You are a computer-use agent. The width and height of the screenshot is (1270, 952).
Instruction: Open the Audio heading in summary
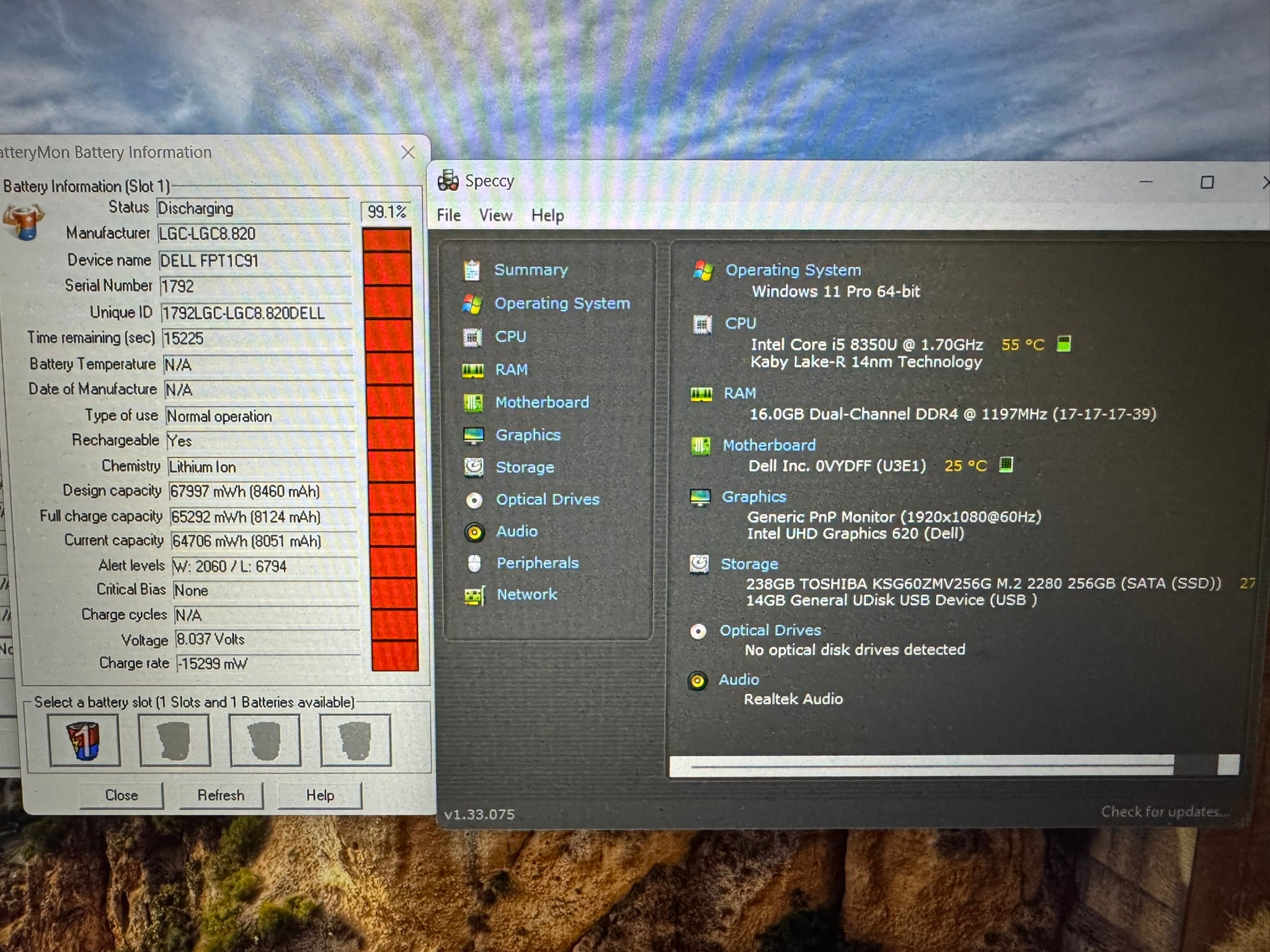click(739, 680)
